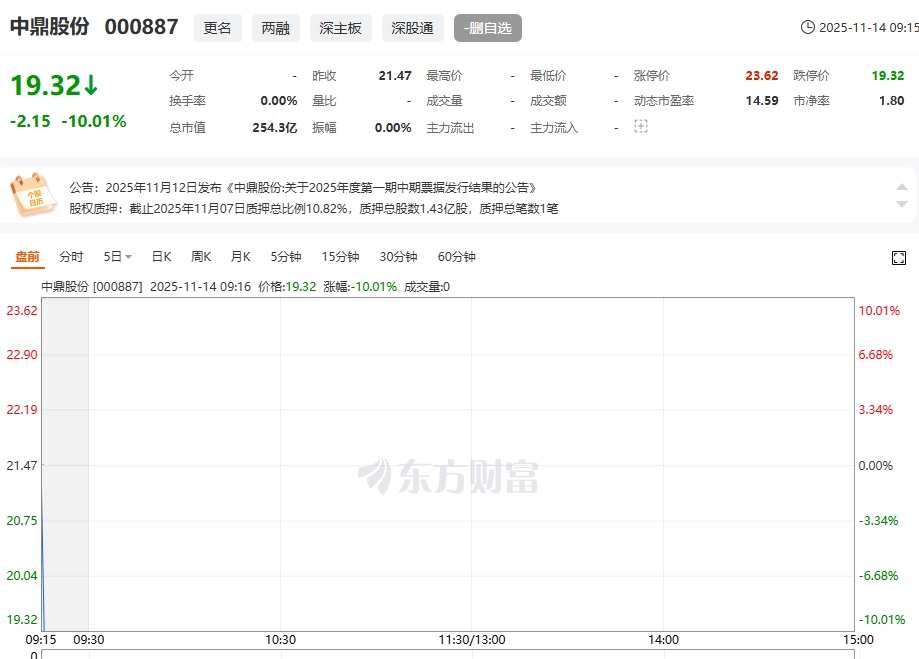Click the 10:30 time axis label

[x=280, y=640]
